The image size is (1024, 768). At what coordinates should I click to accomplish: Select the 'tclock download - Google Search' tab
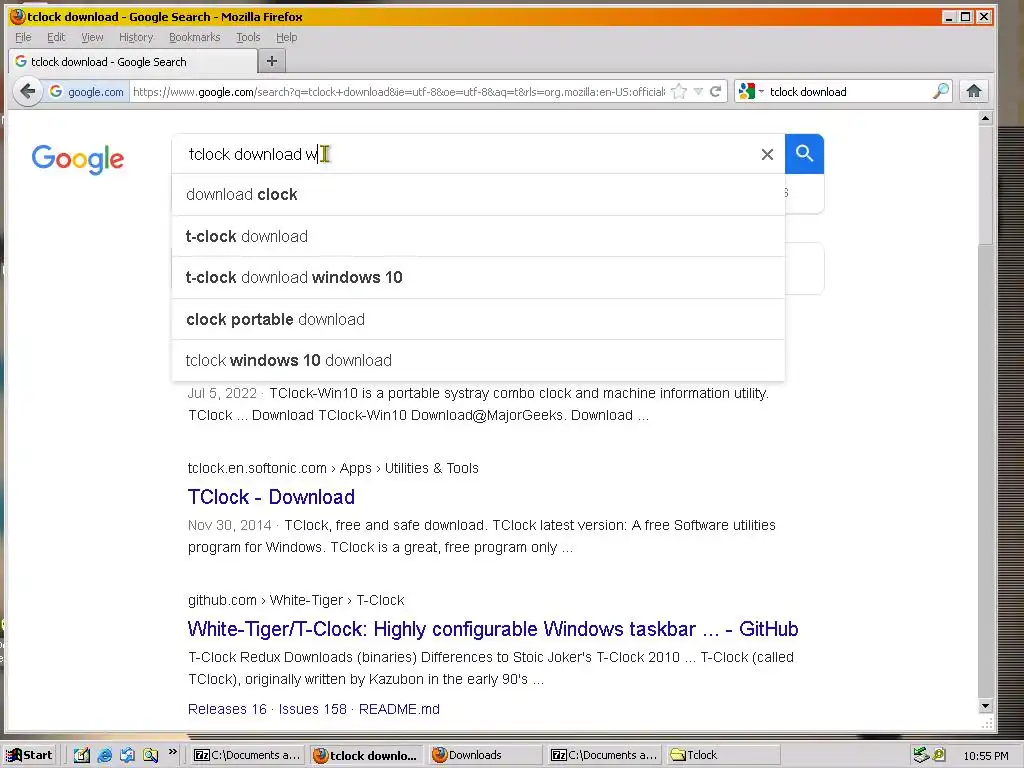pos(133,61)
